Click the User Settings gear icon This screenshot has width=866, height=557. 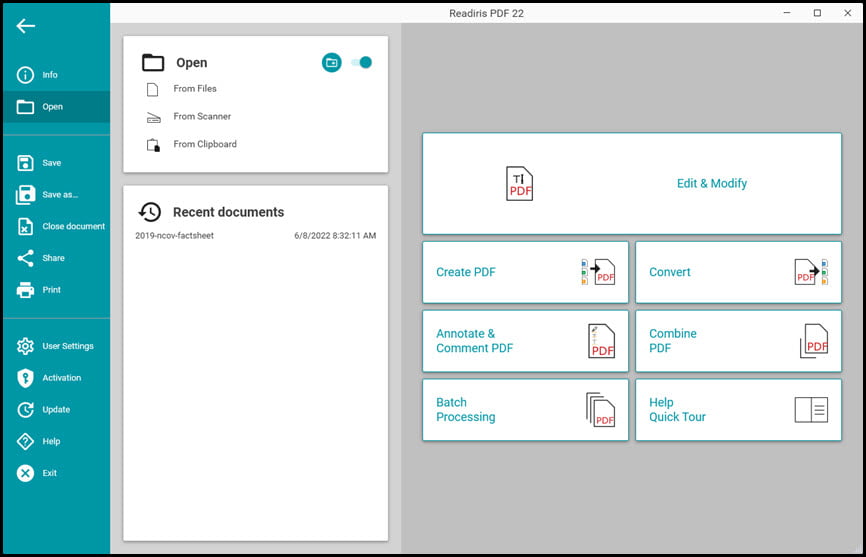pos(25,346)
